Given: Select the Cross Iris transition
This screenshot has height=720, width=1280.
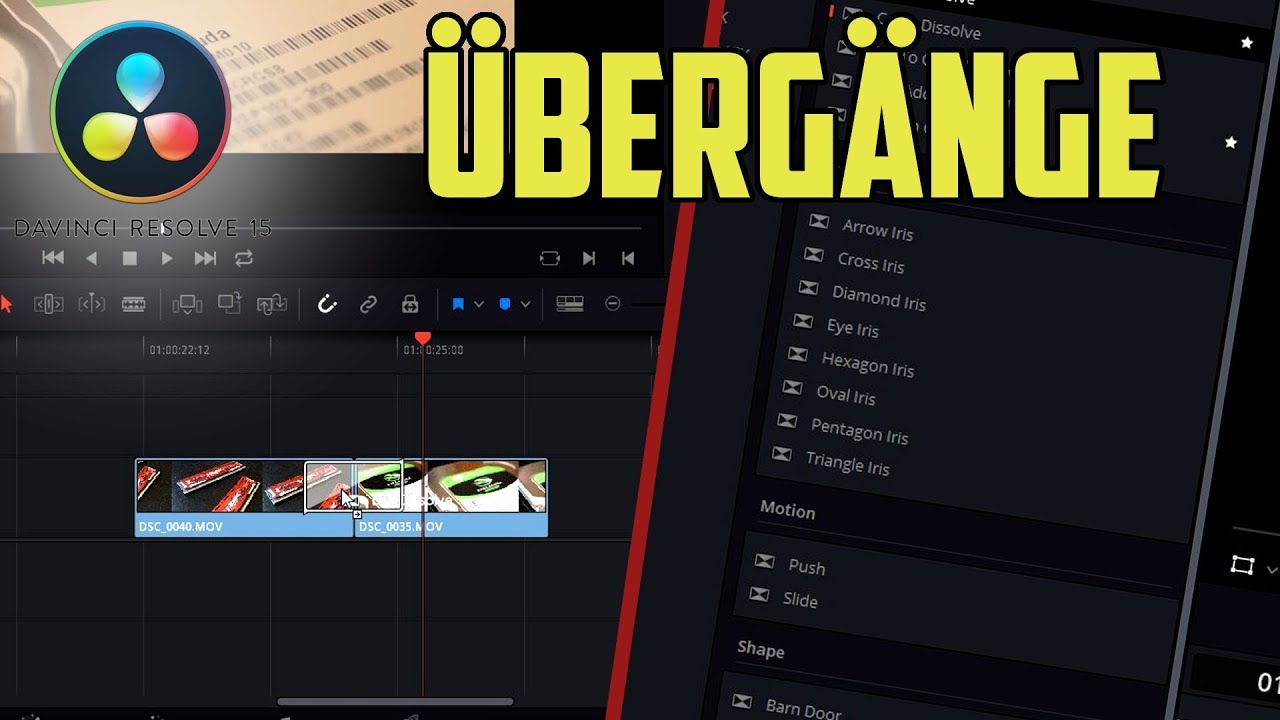Looking at the screenshot, I should 870,263.
